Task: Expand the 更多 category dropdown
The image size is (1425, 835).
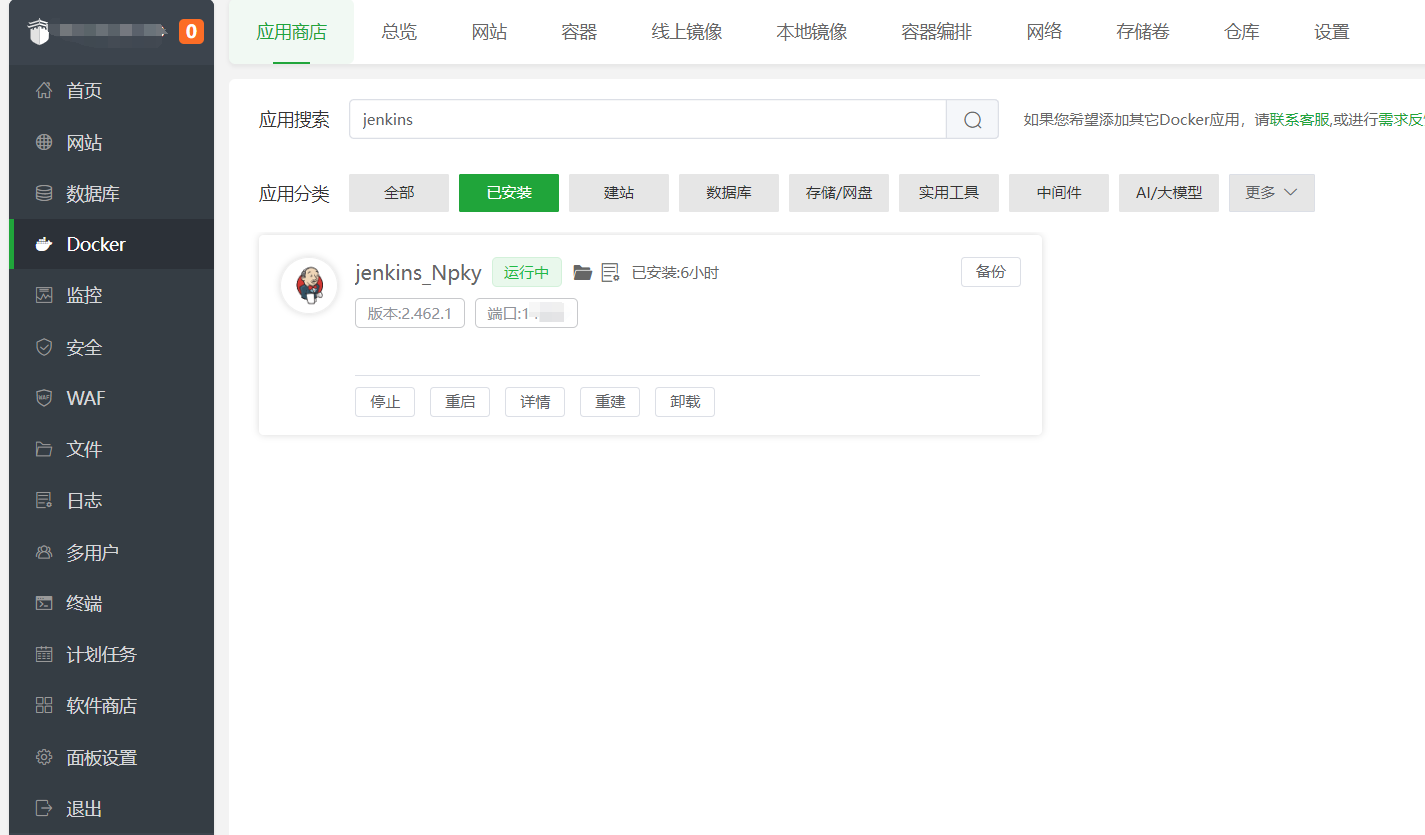Action: pyautogui.click(x=1271, y=192)
